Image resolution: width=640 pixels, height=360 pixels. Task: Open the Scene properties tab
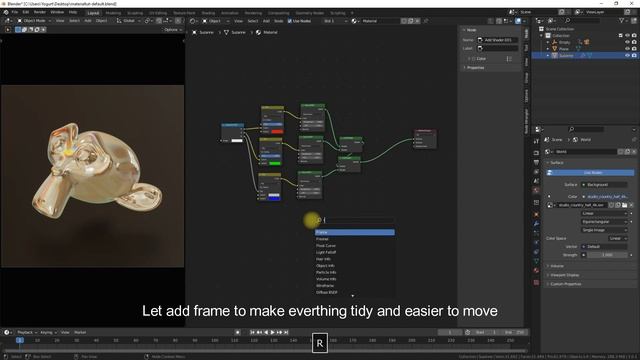pos(536,181)
